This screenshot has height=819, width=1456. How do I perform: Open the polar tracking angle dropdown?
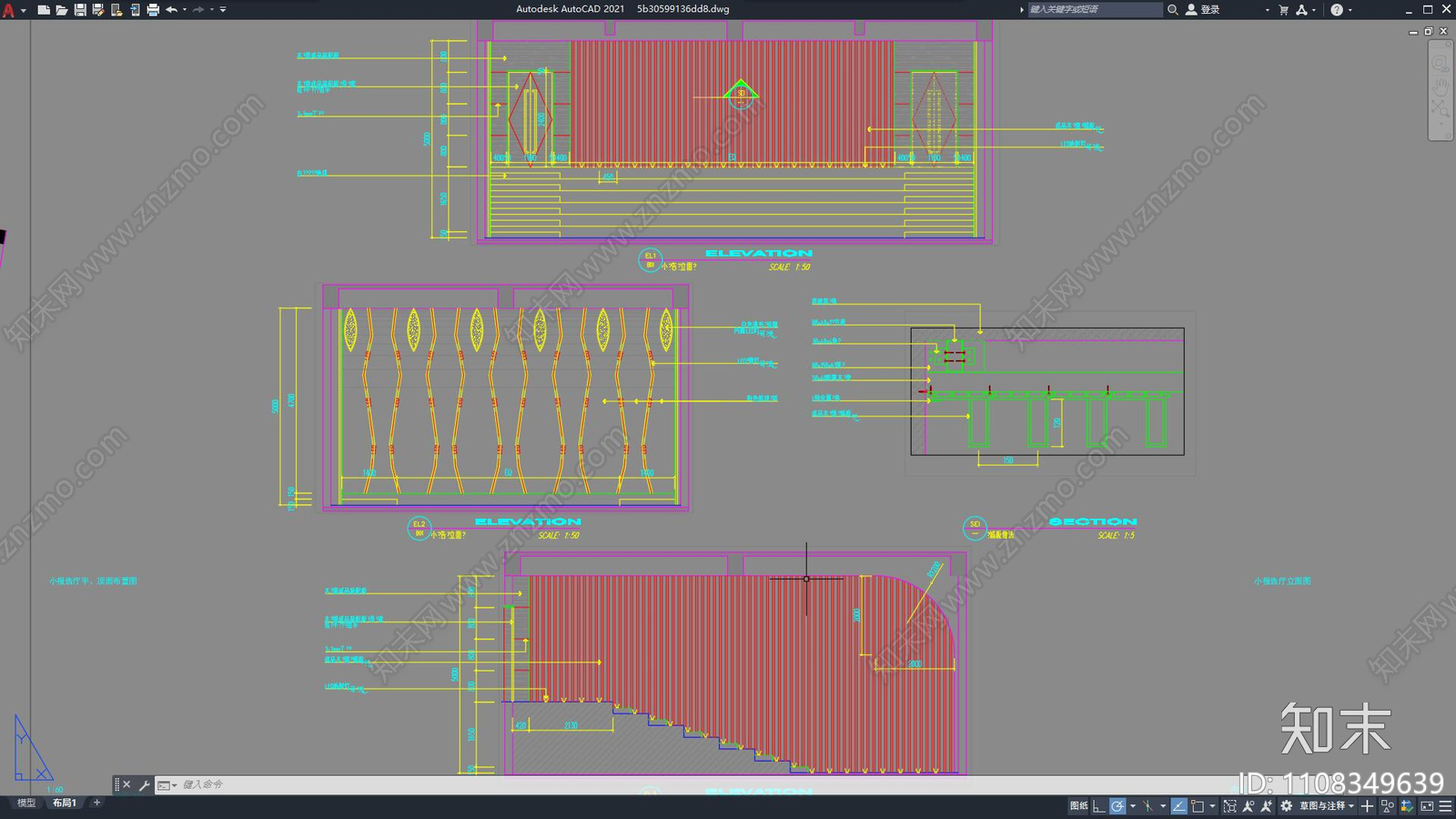pos(1133,806)
